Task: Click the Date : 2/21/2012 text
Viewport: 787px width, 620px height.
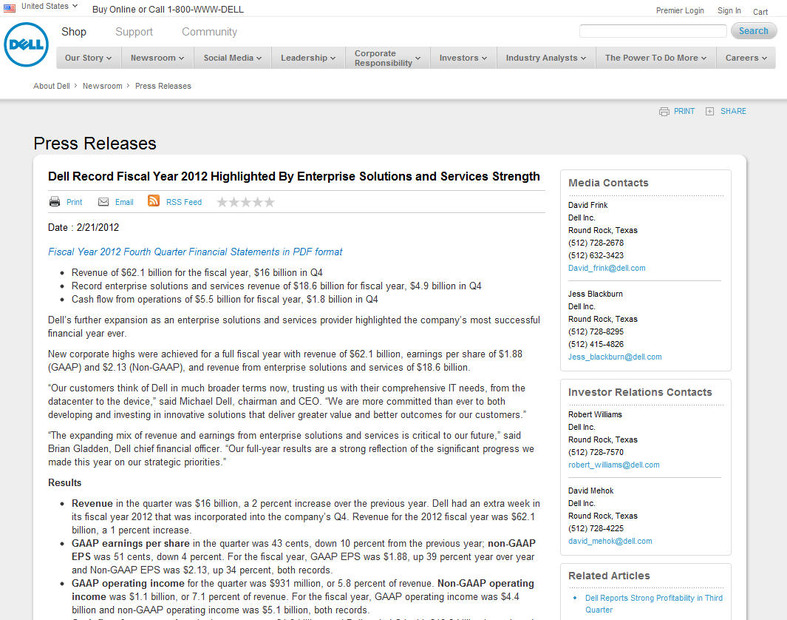Action: pyautogui.click(x=83, y=227)
